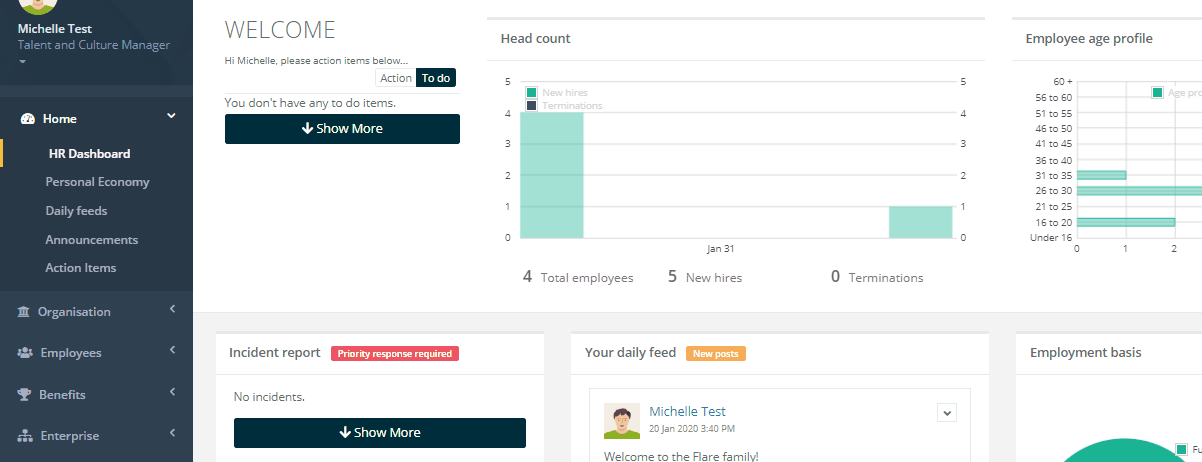
Task: Click the Jan 31 axis label
Action: pyautogui.click(x=720, y=249)
